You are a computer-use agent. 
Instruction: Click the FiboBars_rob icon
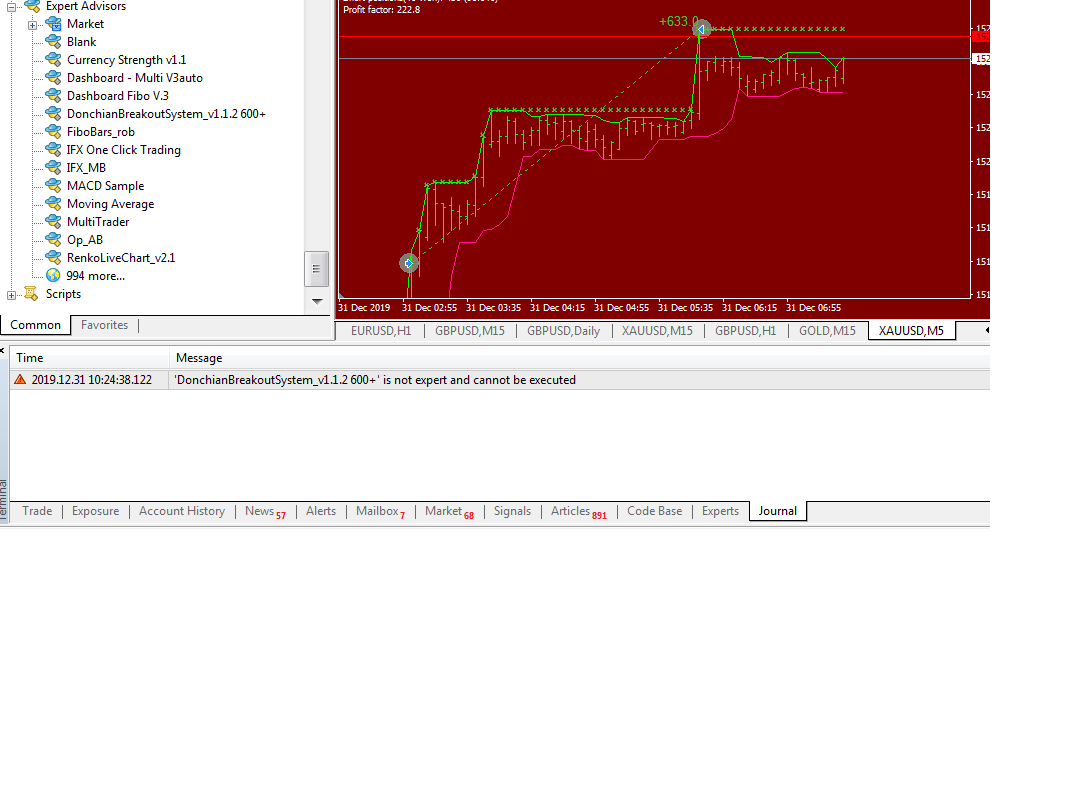[53, 132]
